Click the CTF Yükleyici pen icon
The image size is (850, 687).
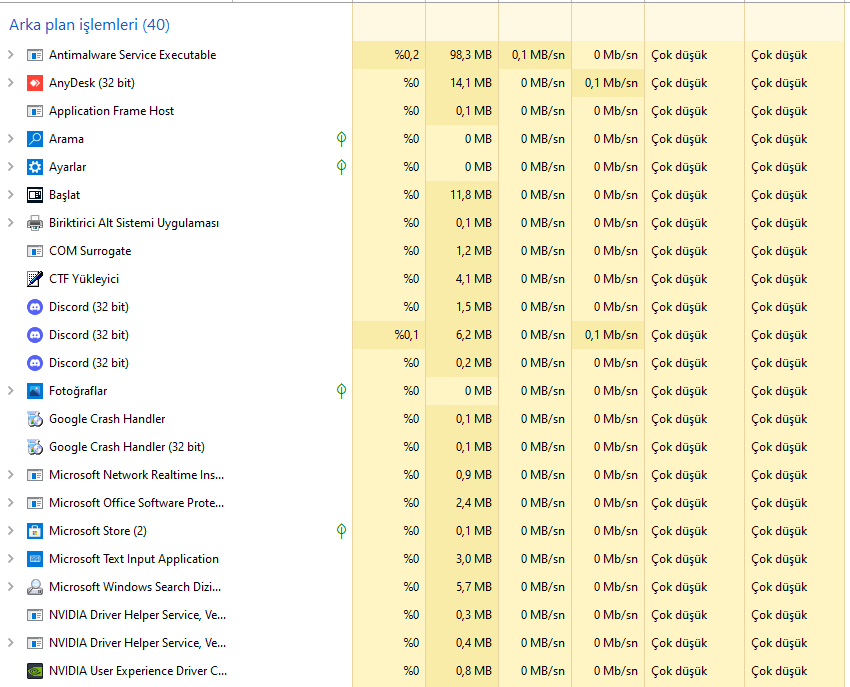coord(35,279)
